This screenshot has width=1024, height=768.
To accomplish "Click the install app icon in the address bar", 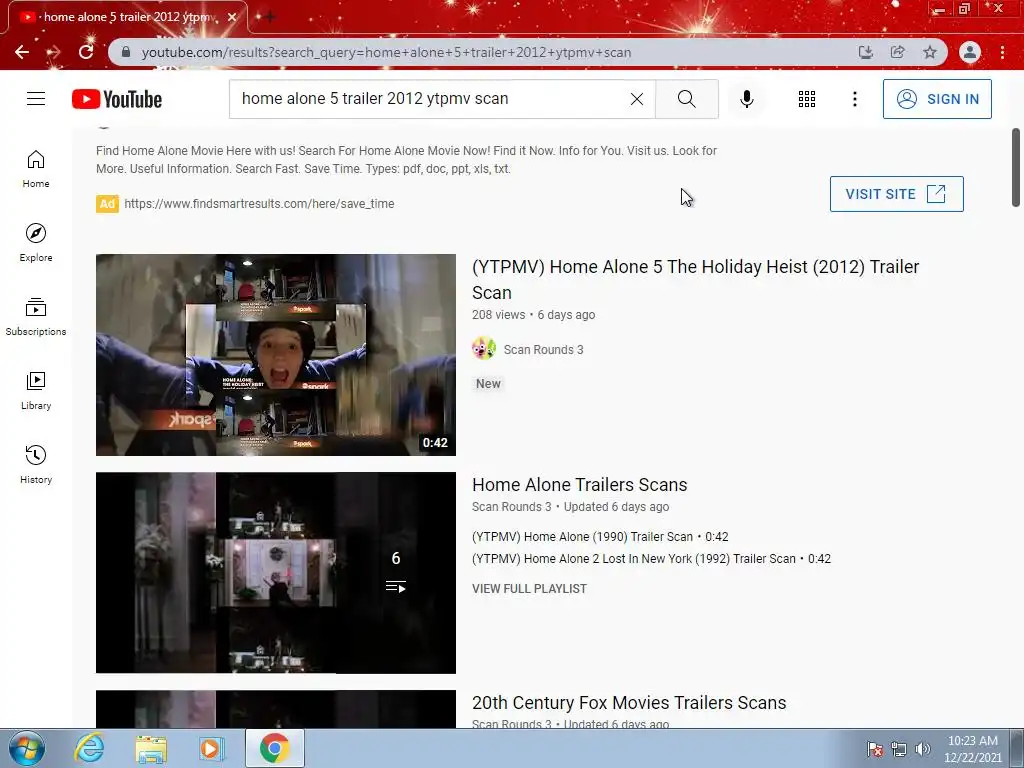I will [866, 52].
